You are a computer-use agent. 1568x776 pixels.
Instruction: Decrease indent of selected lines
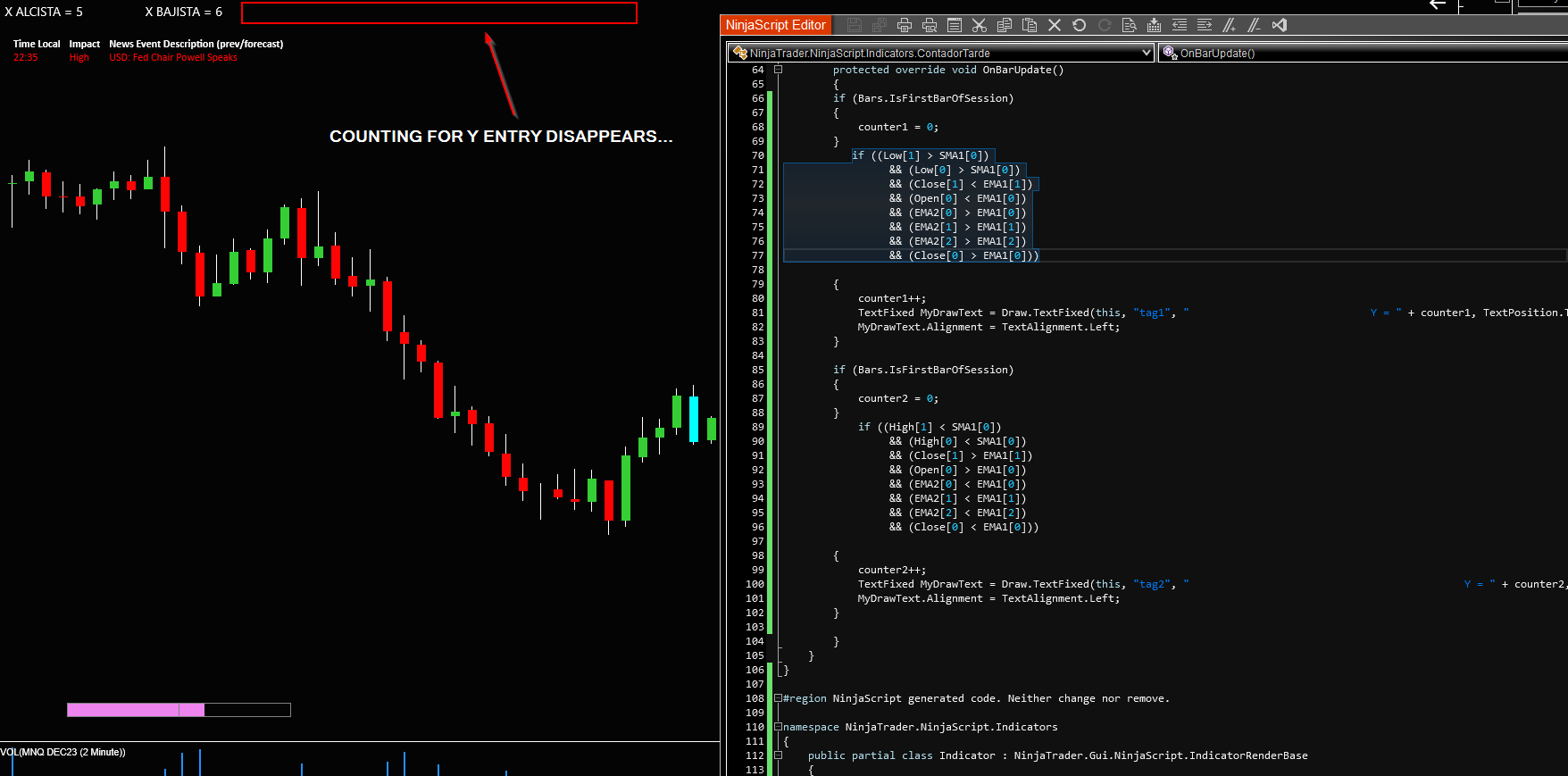[1180, 25]
